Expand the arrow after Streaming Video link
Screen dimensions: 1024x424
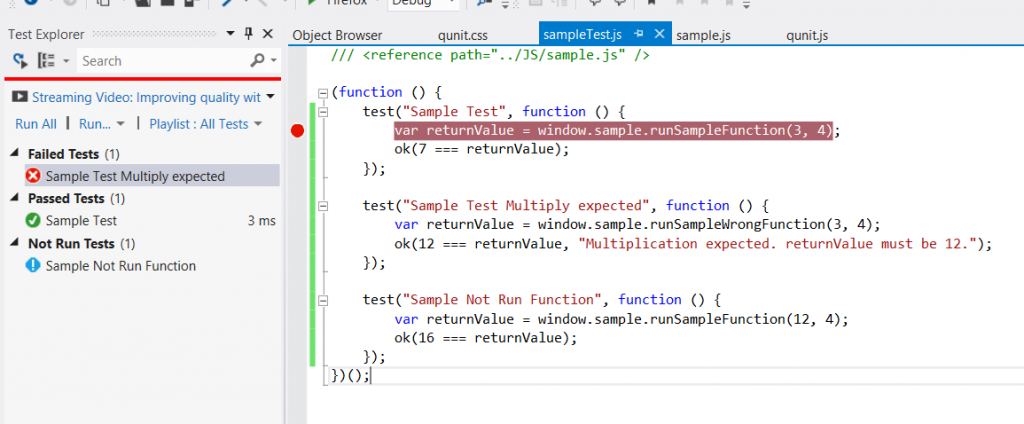pos(271,98)
